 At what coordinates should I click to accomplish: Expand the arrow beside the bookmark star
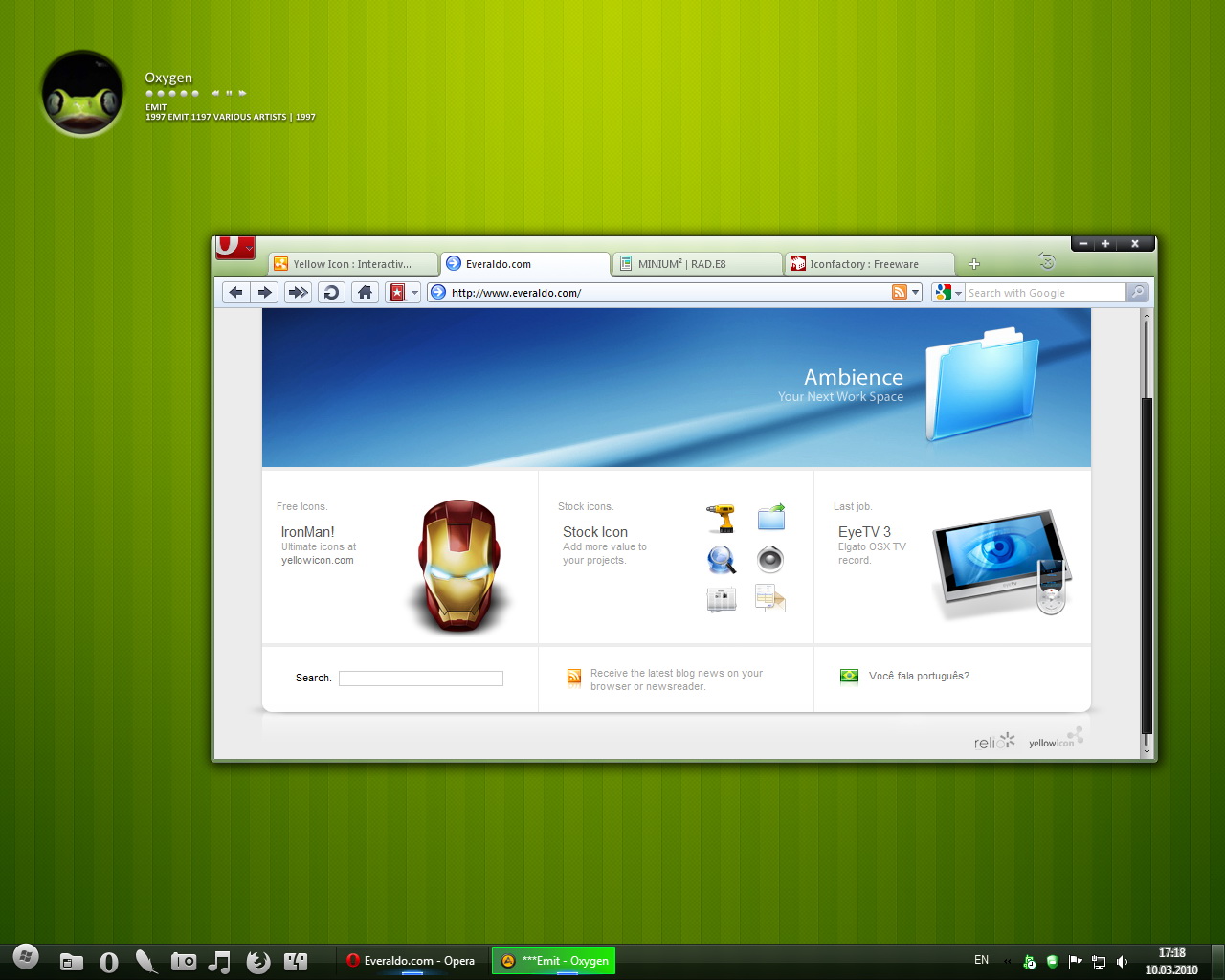coord(415,293)
